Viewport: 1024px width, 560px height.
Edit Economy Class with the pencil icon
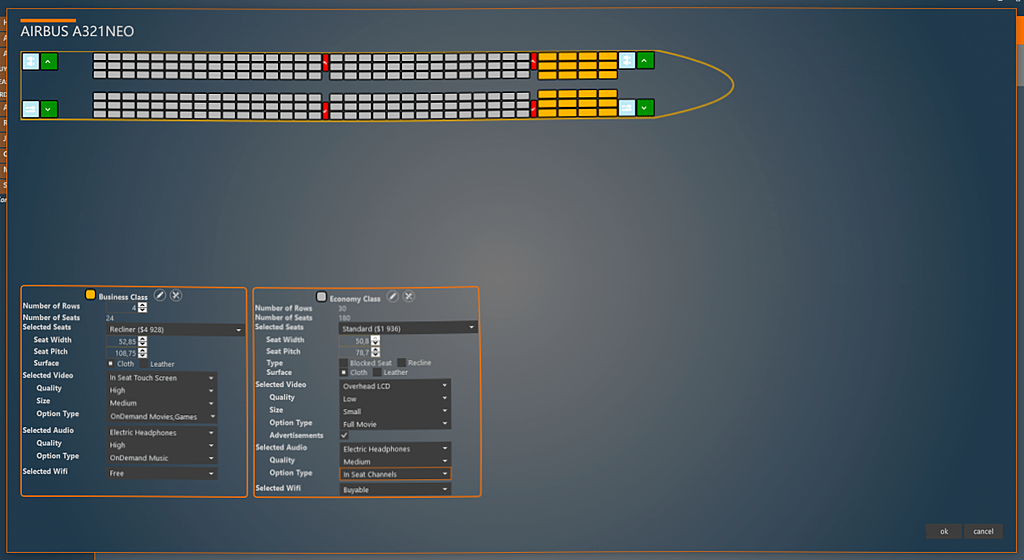point(392,296)
